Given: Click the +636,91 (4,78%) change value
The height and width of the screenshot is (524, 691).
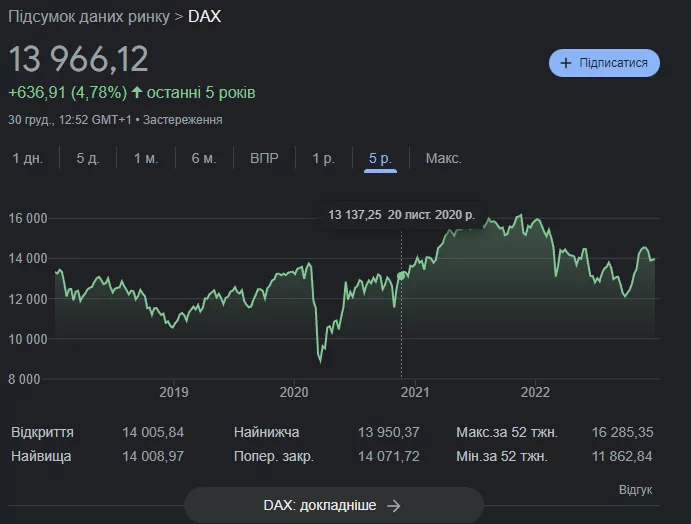Looking at the screenshot, I should [68, 93].
